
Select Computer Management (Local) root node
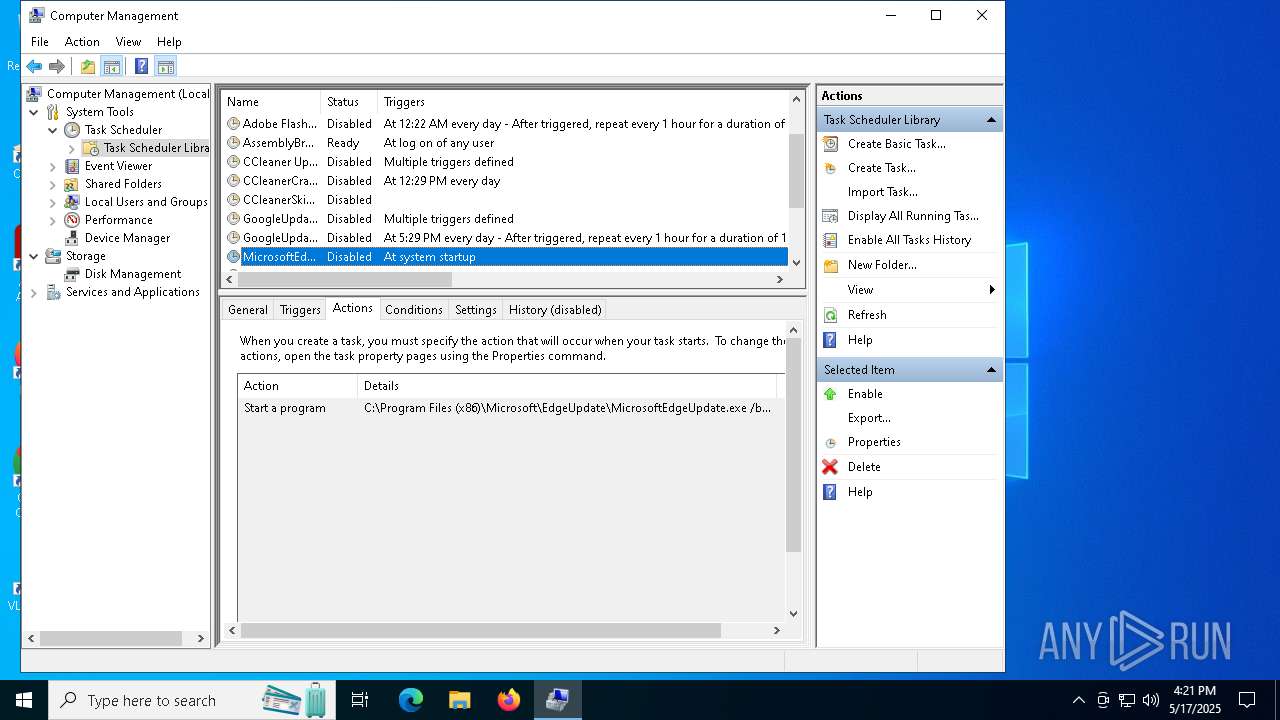[128, 94]
